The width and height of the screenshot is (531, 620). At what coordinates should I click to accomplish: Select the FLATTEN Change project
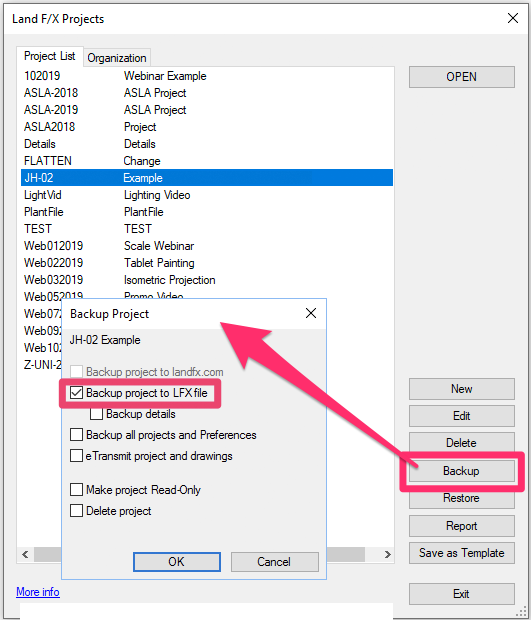coord(207,161)
